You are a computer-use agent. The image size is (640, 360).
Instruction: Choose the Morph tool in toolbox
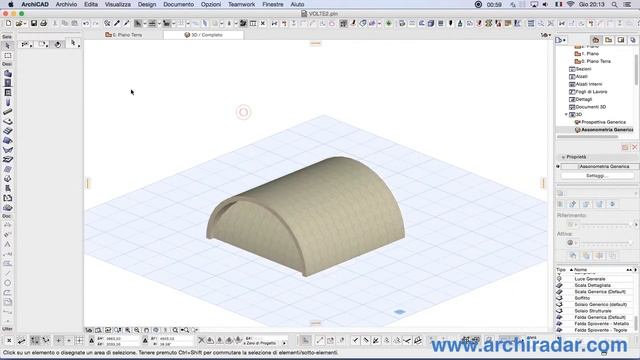[x=7, y=179]
